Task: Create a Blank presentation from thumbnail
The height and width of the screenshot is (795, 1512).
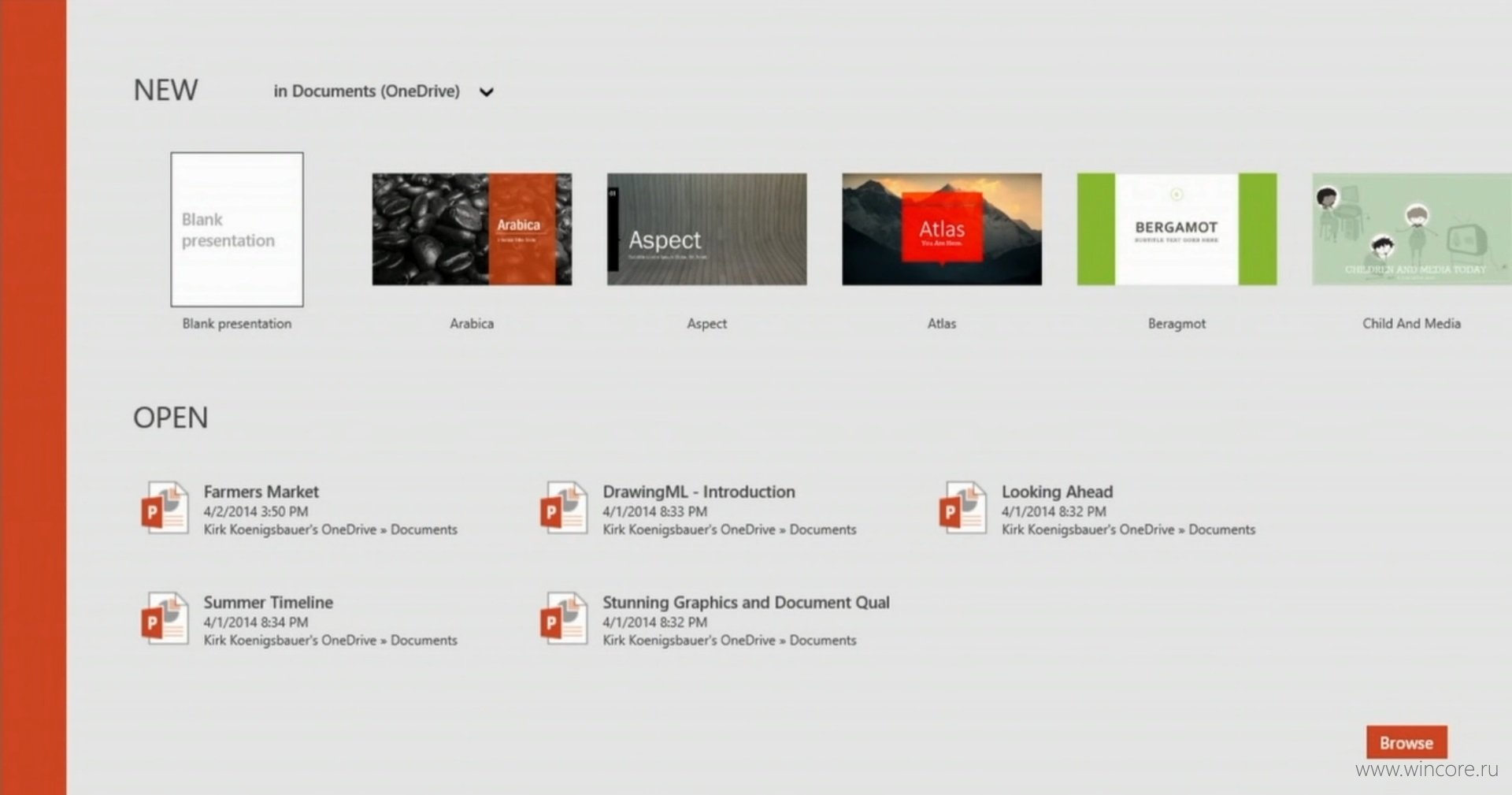Action: click(237, 229)
